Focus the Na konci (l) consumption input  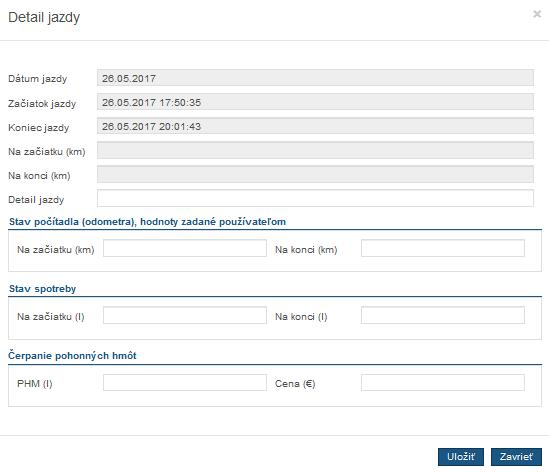[x=443, y=315]
